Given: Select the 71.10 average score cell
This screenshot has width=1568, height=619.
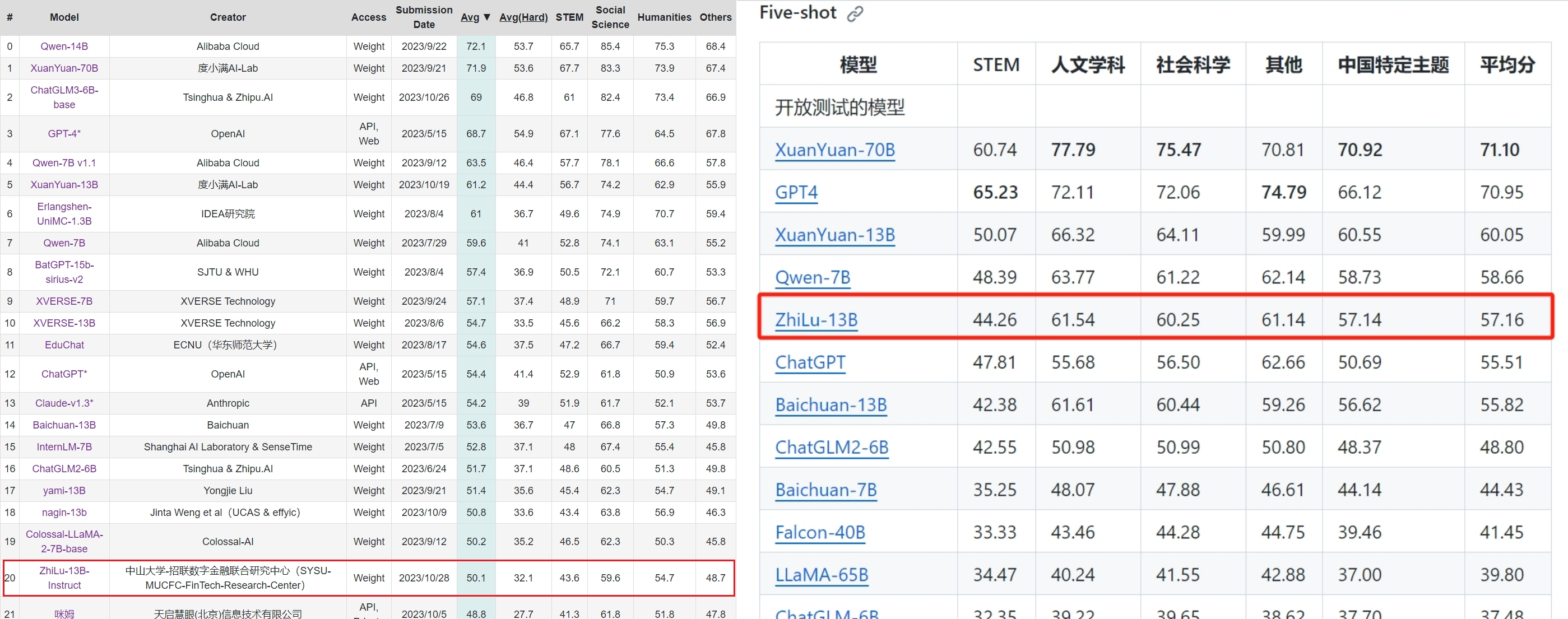Looking at the screenshot, I should tap(1507, 150).
